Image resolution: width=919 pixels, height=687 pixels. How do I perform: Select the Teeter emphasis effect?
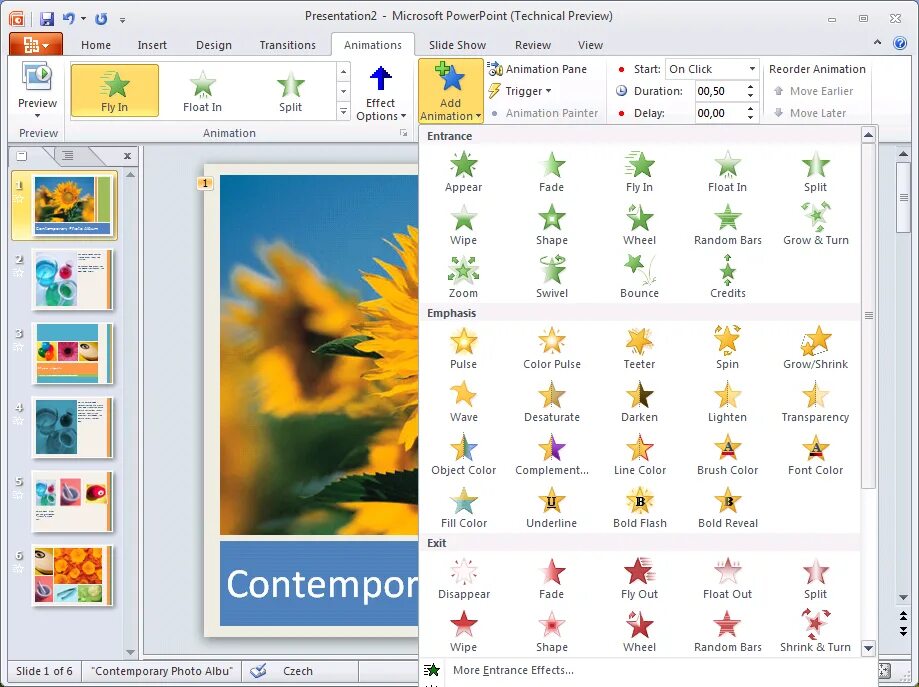click(639, 349)
